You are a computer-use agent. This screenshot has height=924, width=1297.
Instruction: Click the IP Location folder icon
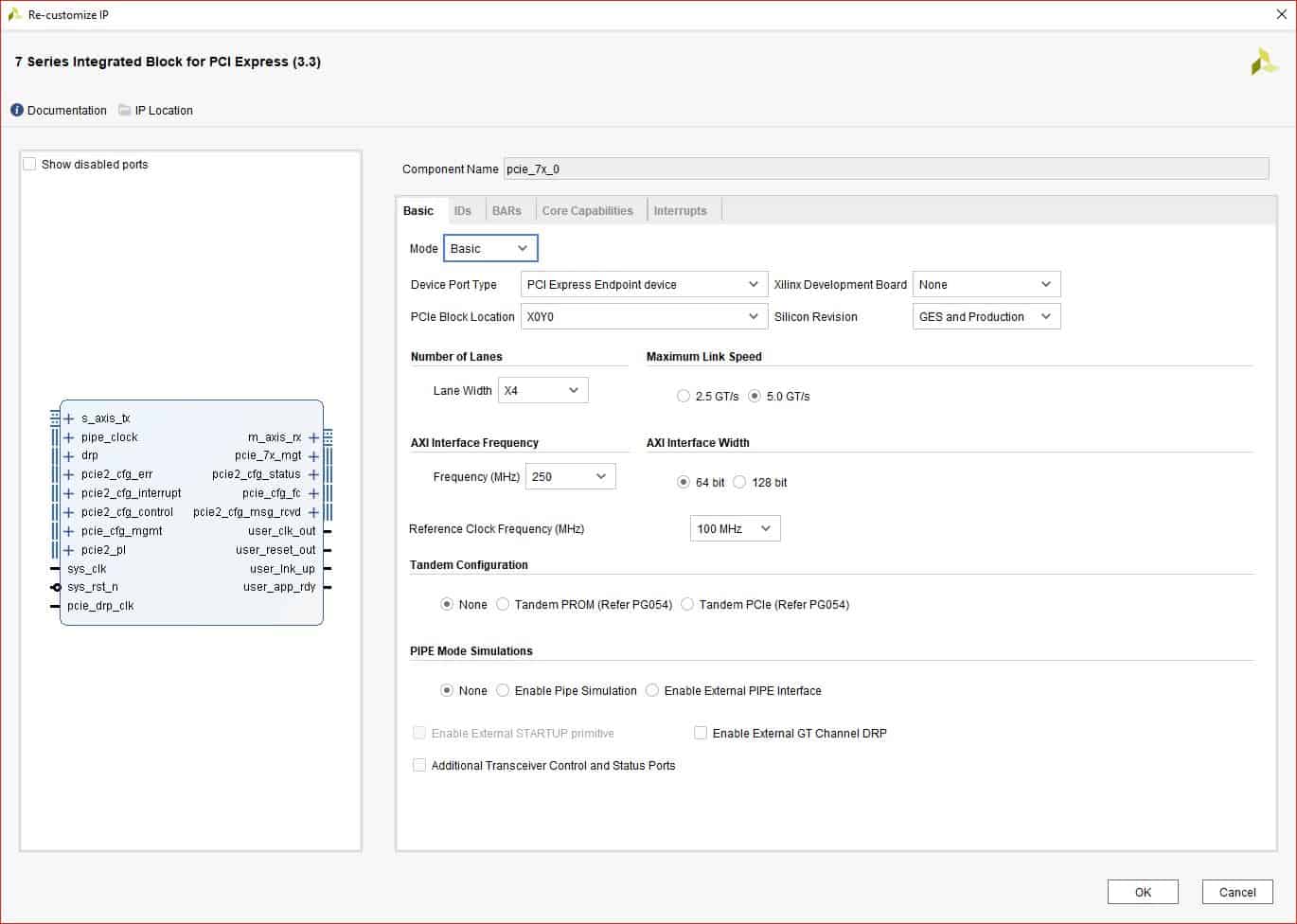pos(124,111)
